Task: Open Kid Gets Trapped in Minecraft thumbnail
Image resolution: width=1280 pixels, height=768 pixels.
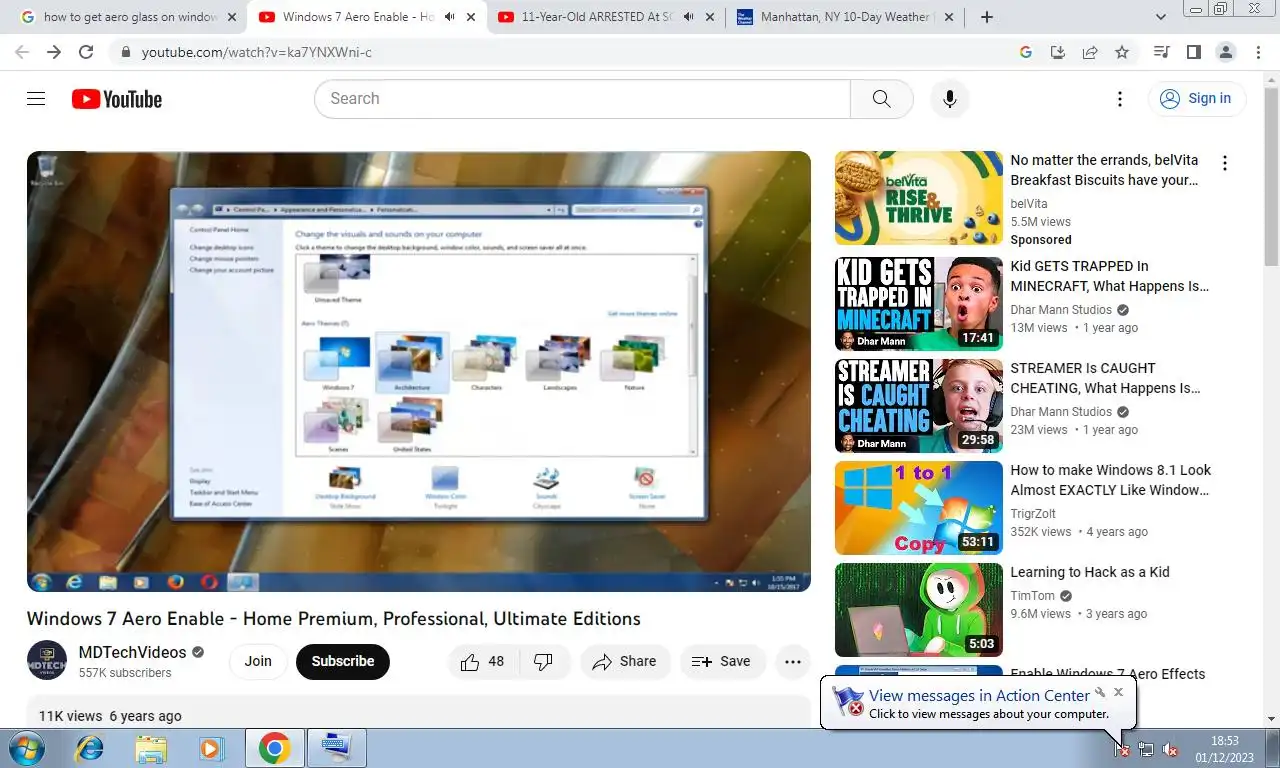Action: (919, 304)
